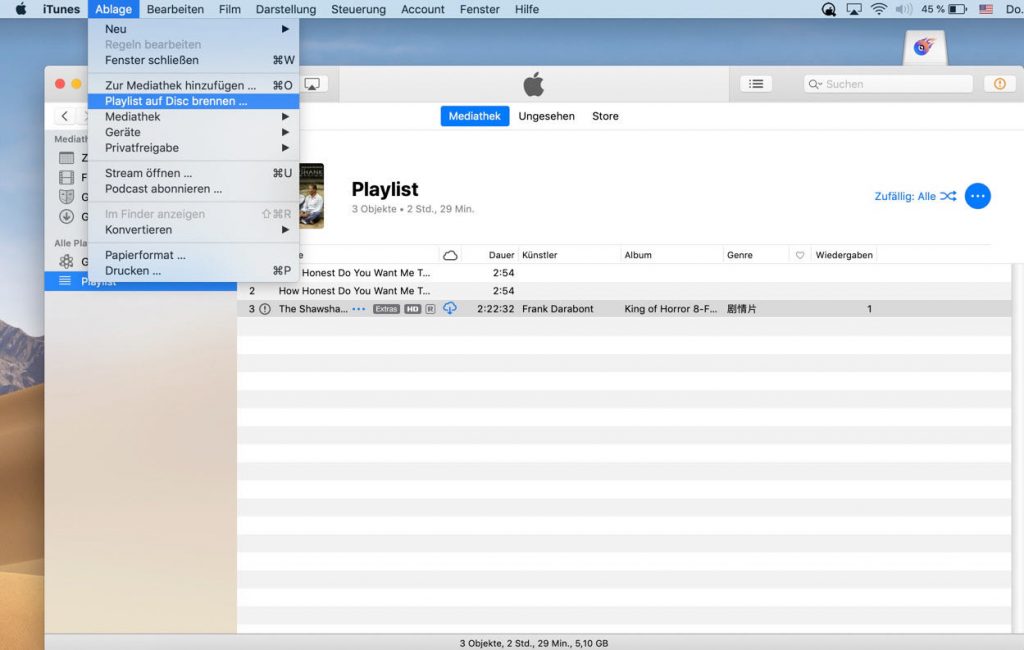
Task: Click Zufällig: Alle shuffle button
Action: point(915,196)
